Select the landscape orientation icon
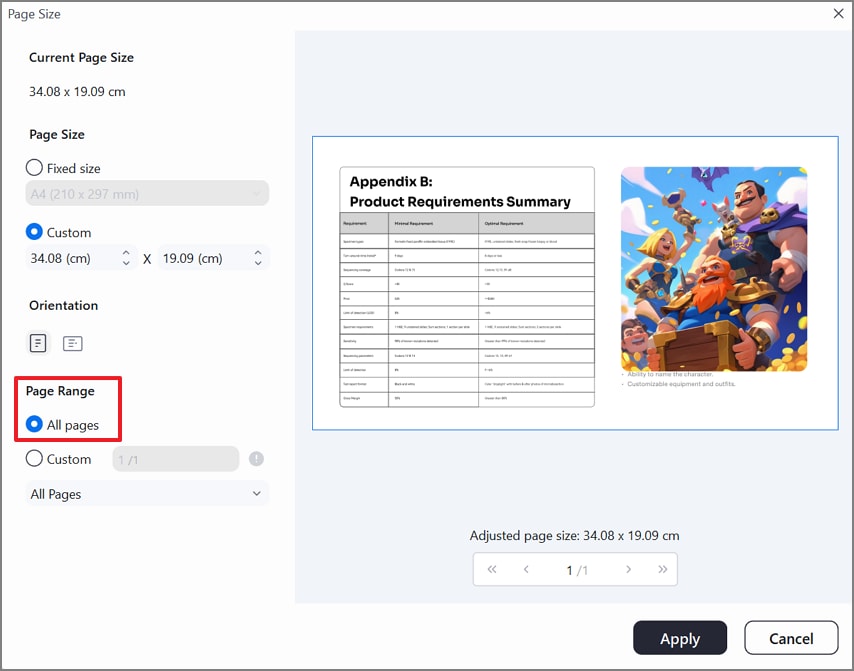The height and width of the screenshot is (671, 854). (x=72, y=342)
